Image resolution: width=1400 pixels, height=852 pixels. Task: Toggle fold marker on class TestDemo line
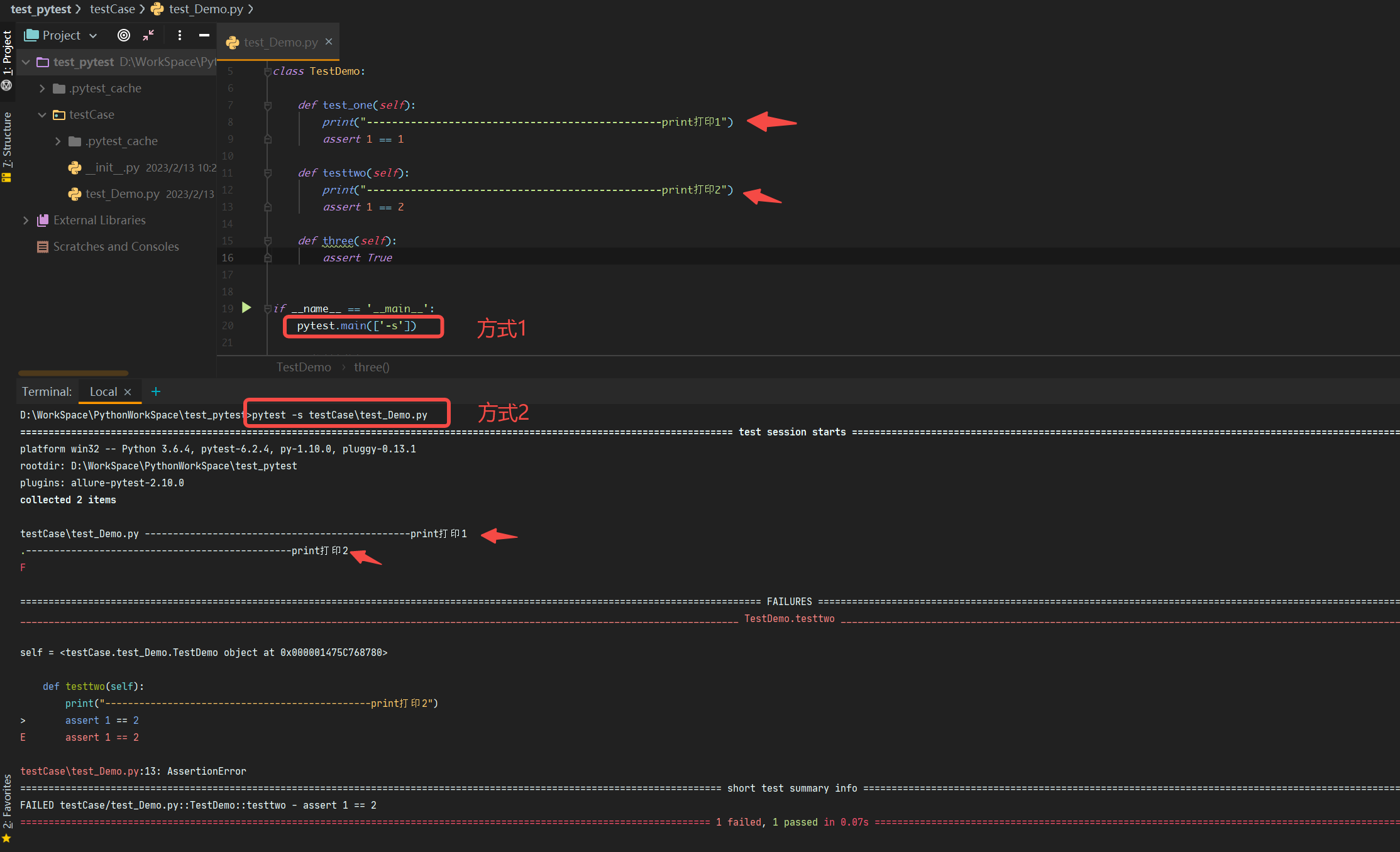(x=268, y=72)
